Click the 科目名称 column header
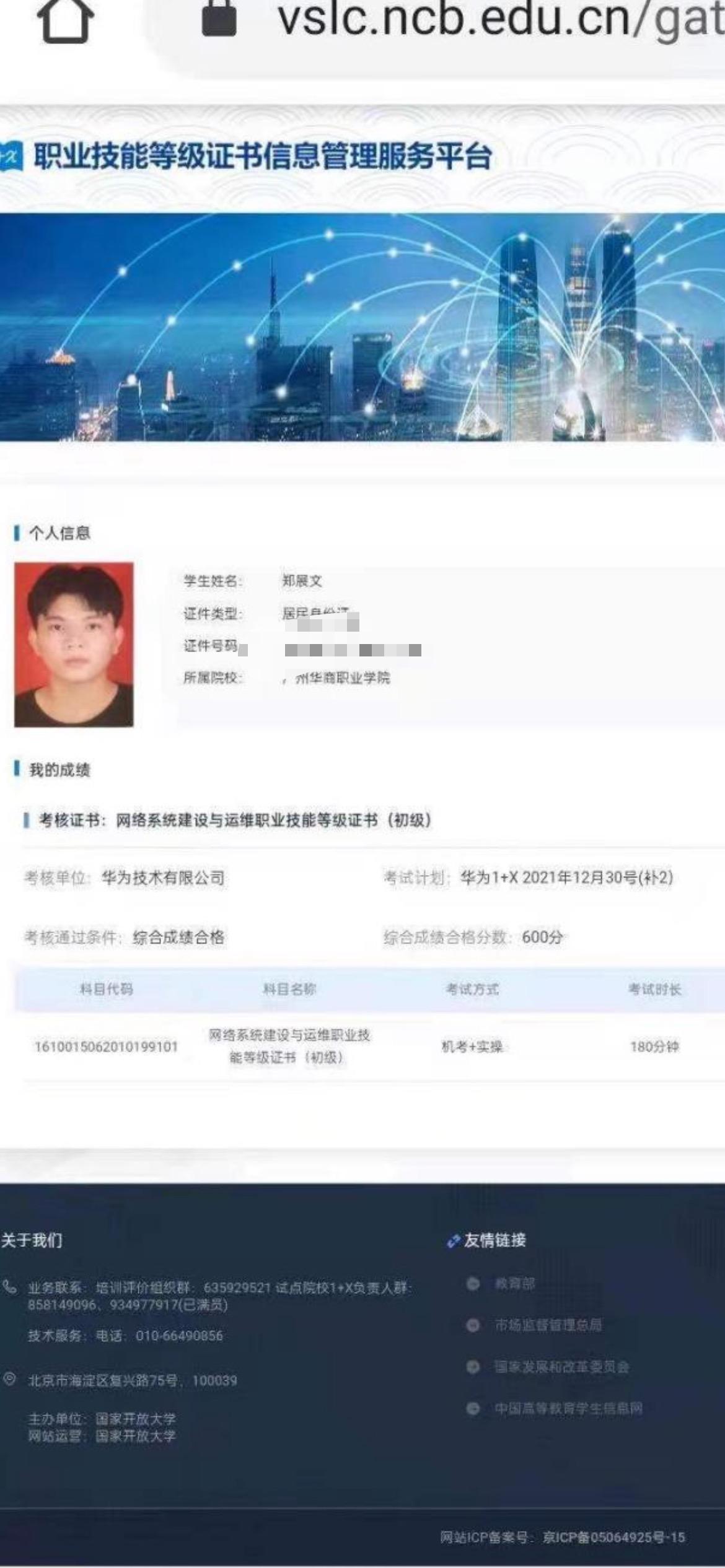The width and height of the screenshot is (725, 1568). coord(289,989)
